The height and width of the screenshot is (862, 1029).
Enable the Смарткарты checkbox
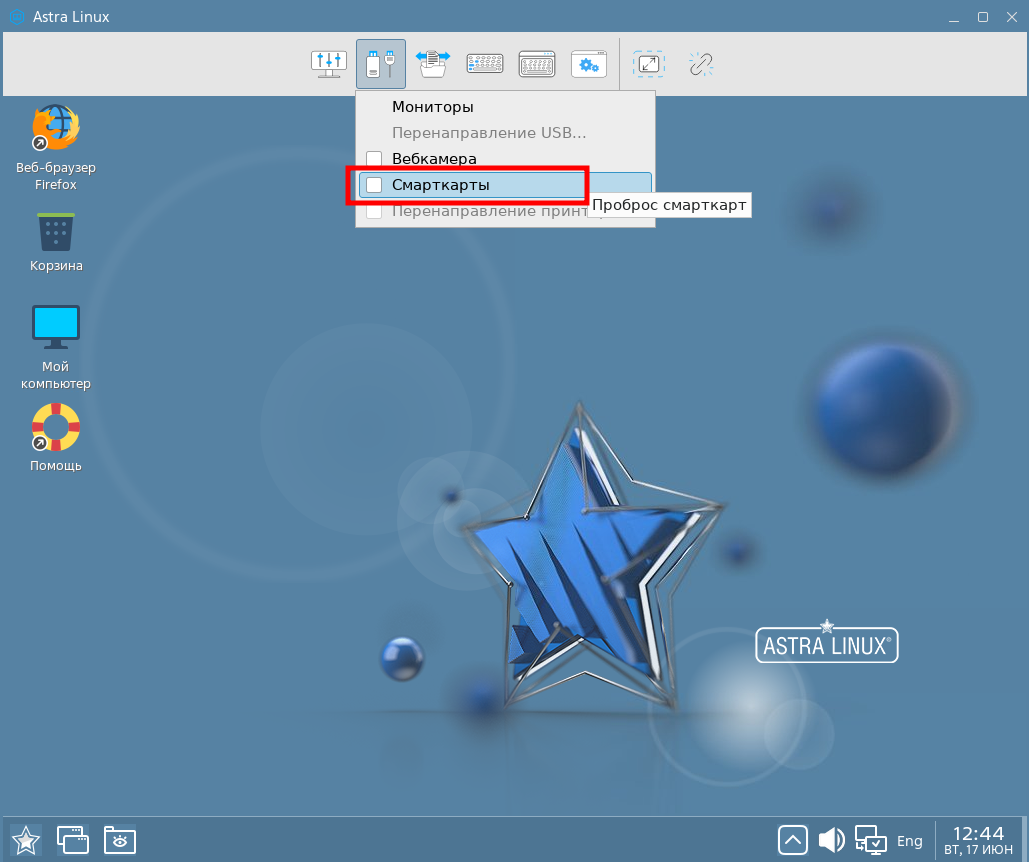(374, 185)
